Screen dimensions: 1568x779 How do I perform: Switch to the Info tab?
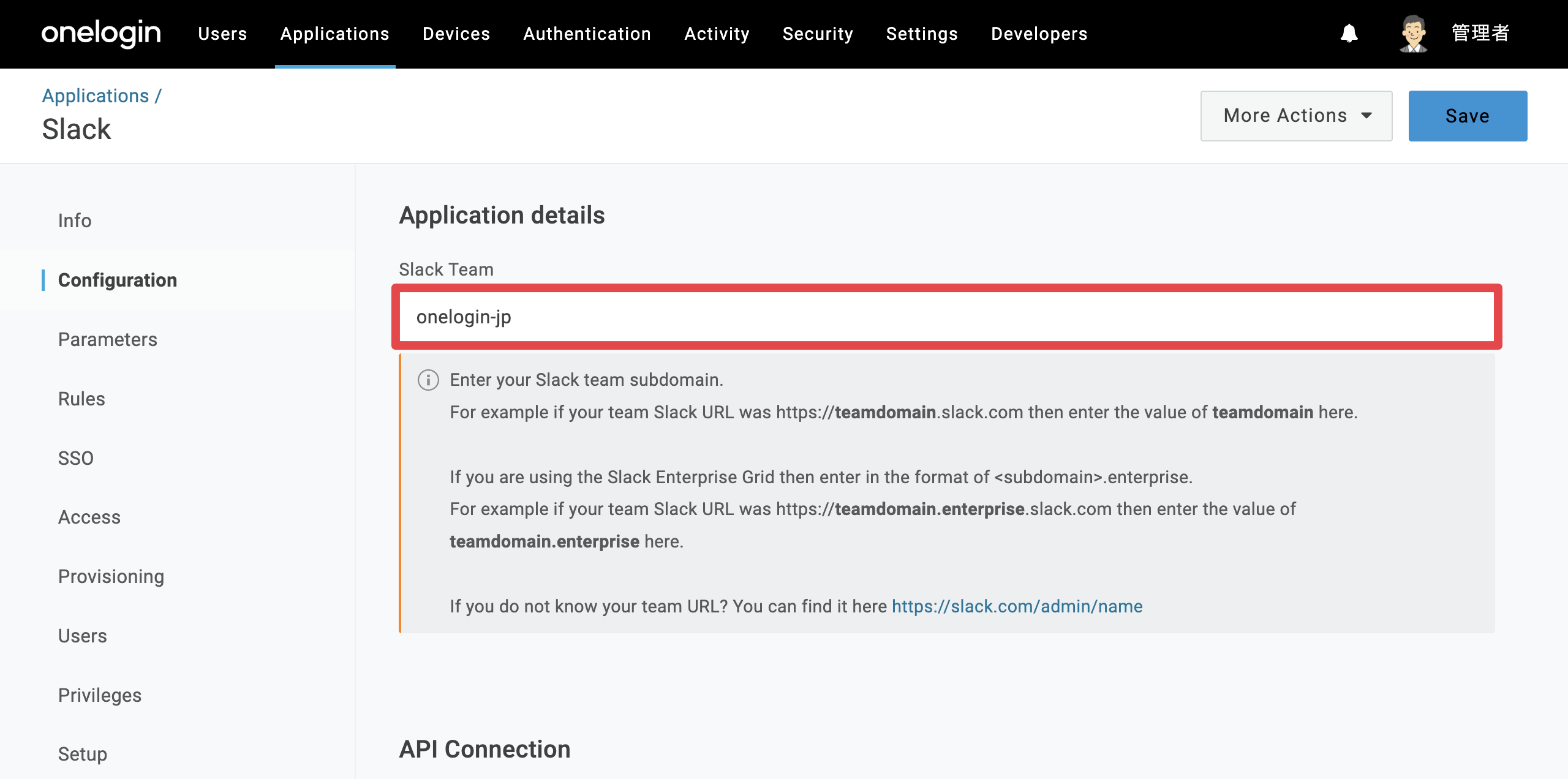[x=75, y=220]
